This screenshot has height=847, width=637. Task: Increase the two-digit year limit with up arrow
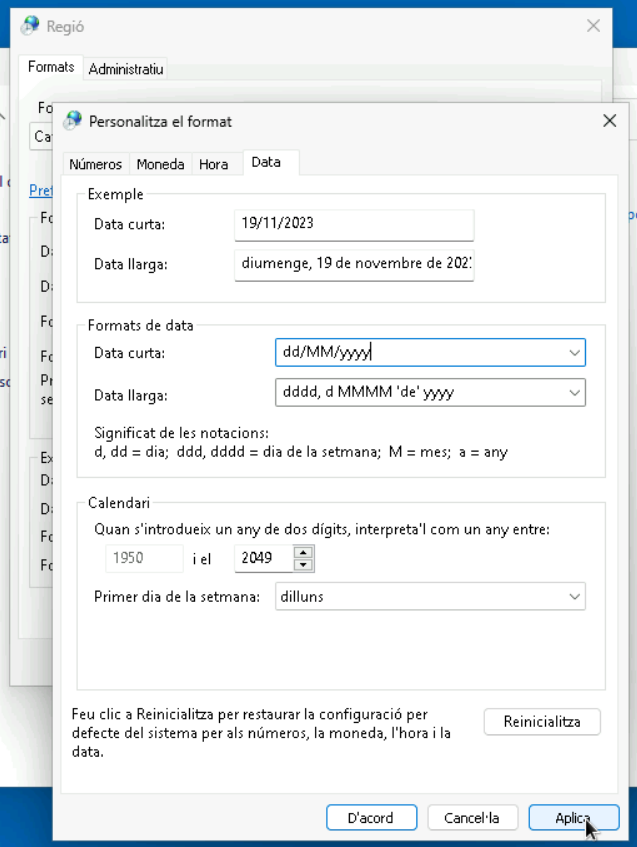304,553
